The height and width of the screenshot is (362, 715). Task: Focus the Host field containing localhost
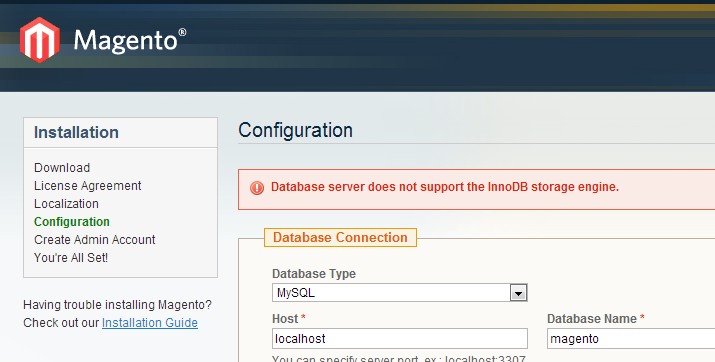point(400,339)
